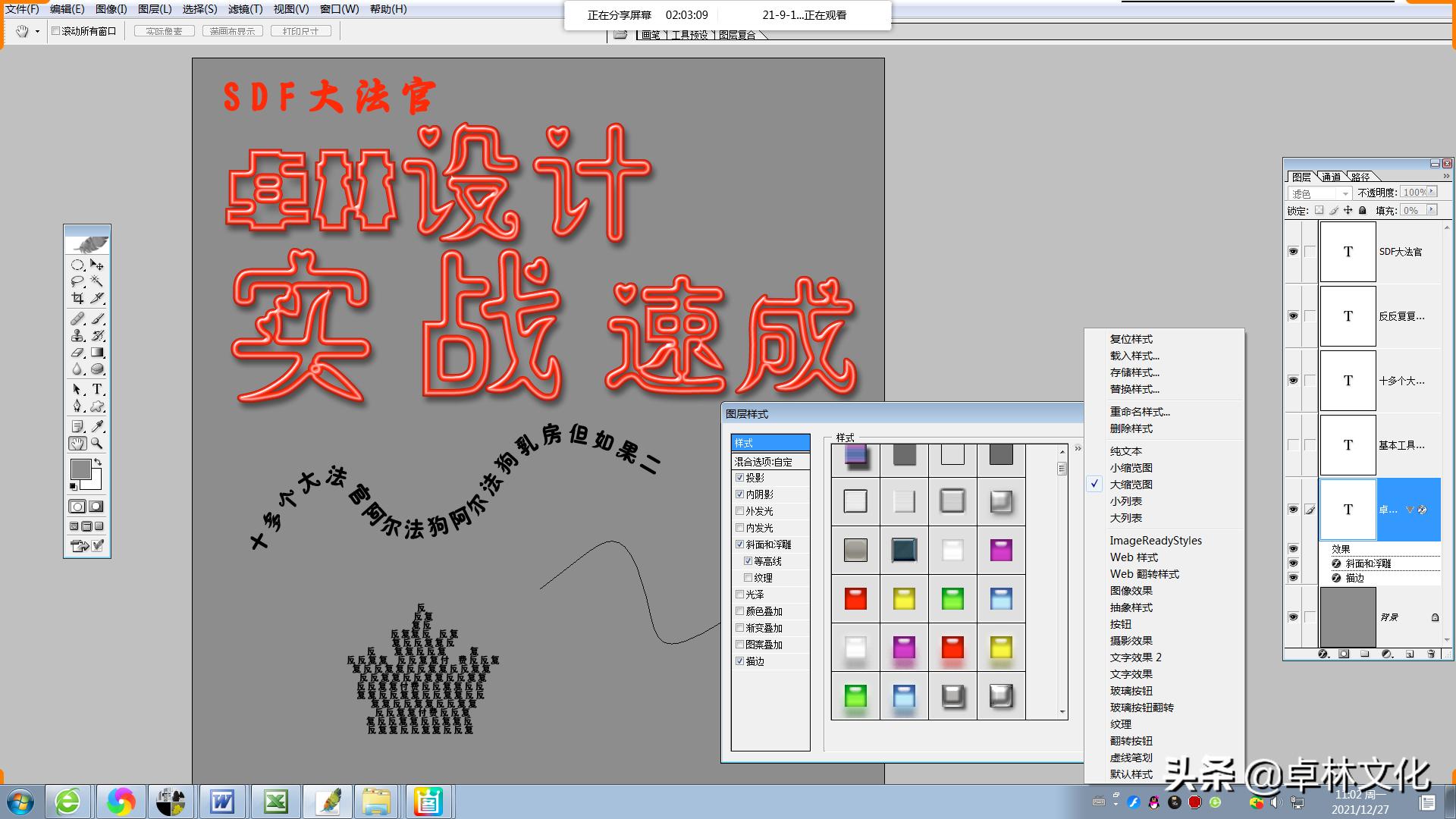
Task: Select the Clone Stamp tool
Action: [77, 335]
